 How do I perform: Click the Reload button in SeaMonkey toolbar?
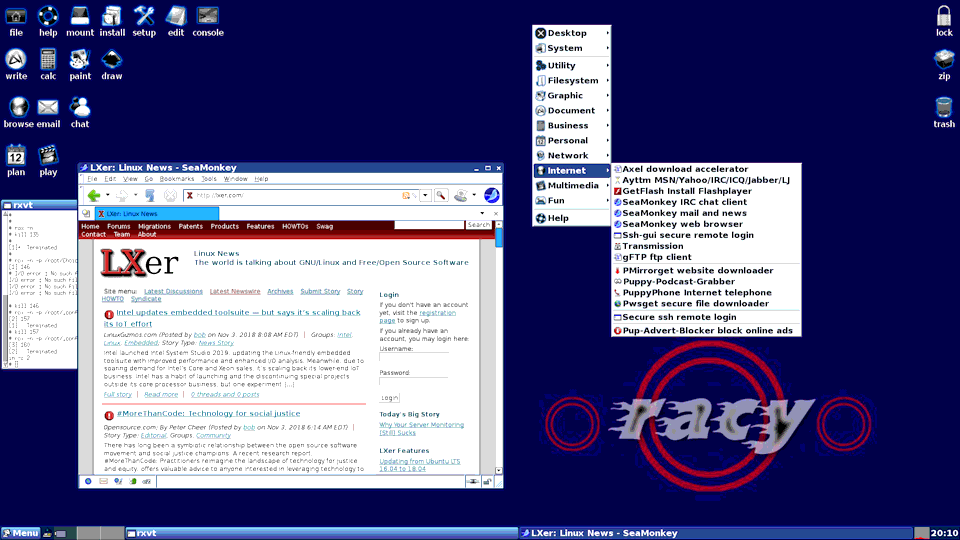tap(149, 195)
